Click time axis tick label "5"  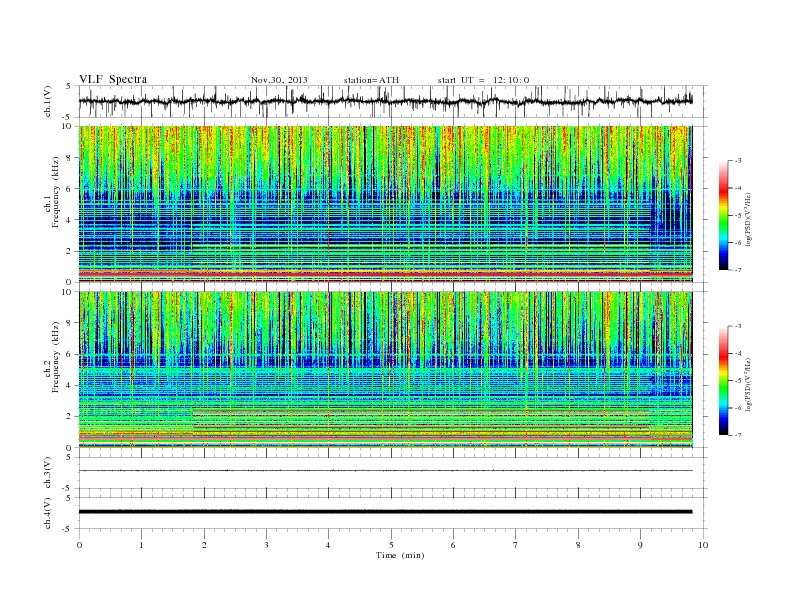pos(391,545)
